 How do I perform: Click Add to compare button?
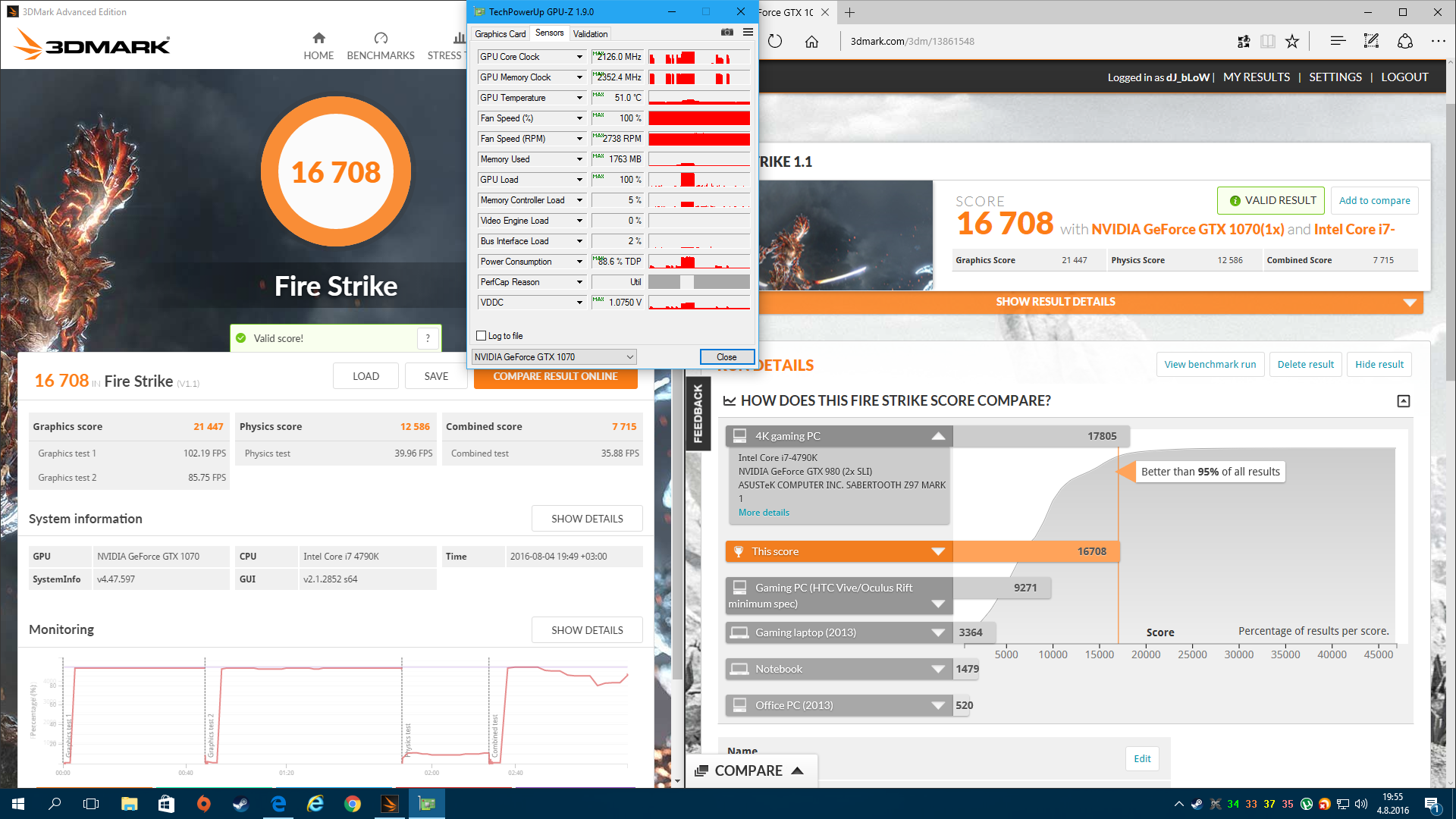[x=1374, y=201]
